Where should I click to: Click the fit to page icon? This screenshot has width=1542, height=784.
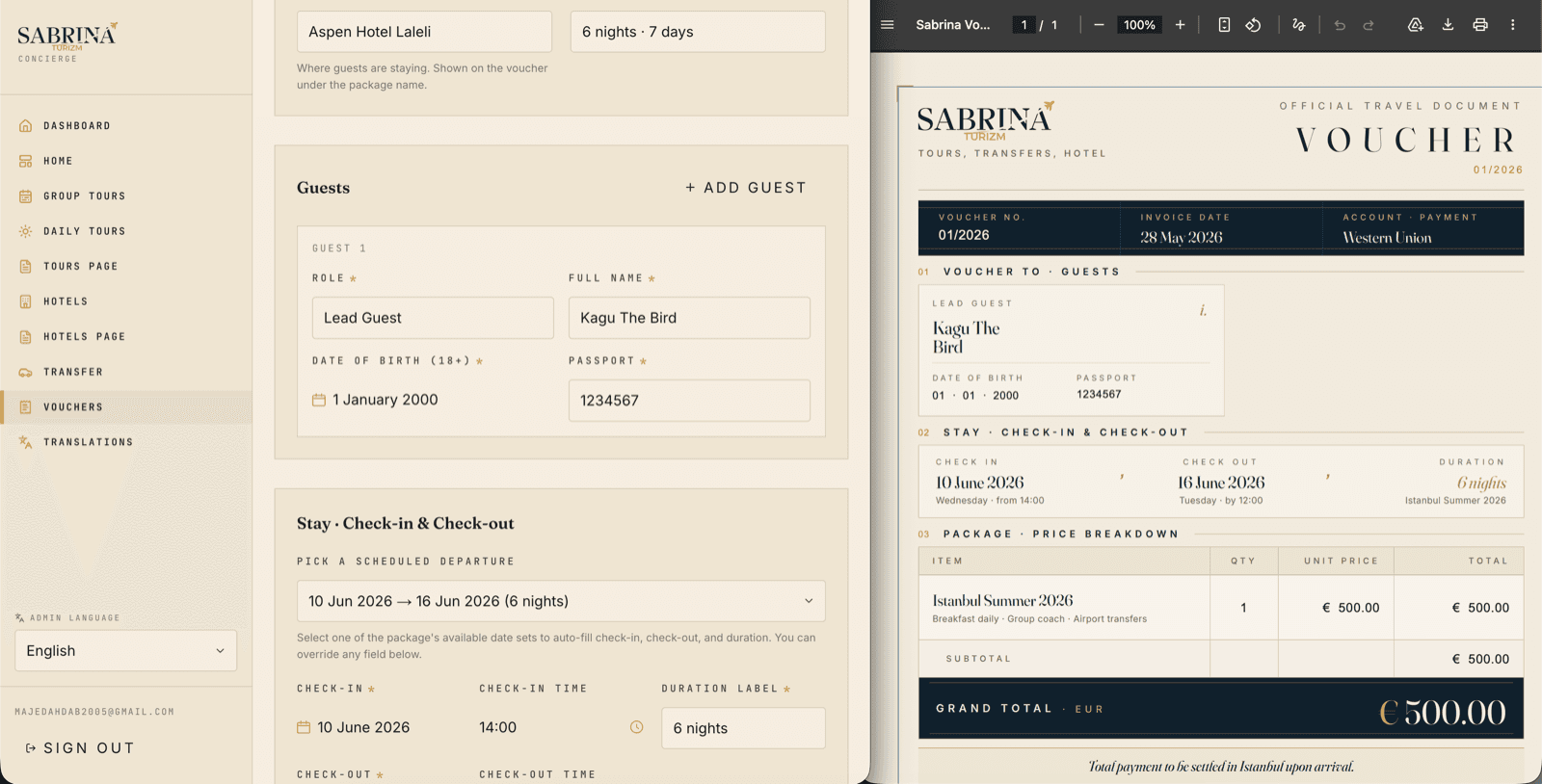click(x=1224, y=25)
